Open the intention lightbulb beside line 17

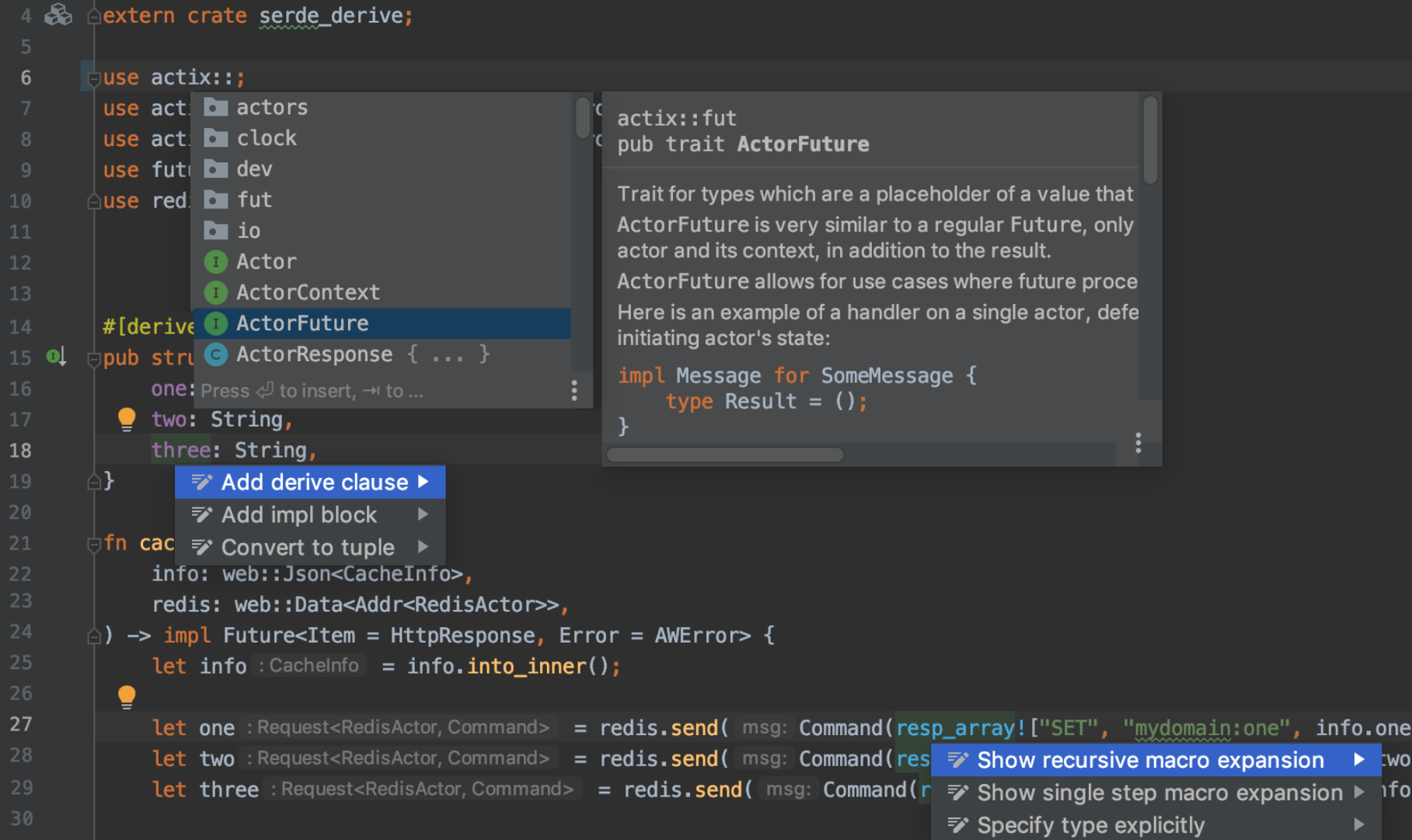127,419
